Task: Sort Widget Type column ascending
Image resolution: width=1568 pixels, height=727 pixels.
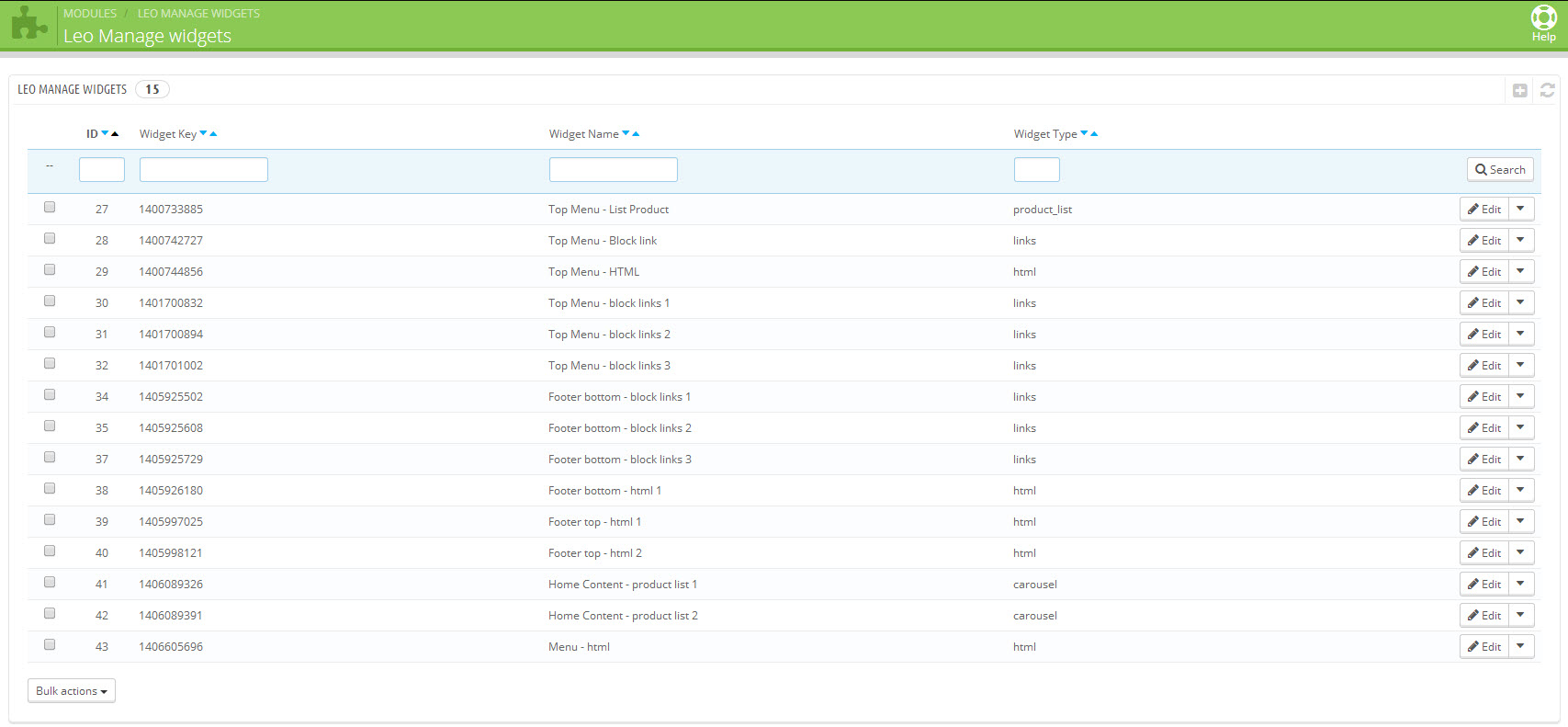Action: pyautogui.click(x=1094, y=134)
